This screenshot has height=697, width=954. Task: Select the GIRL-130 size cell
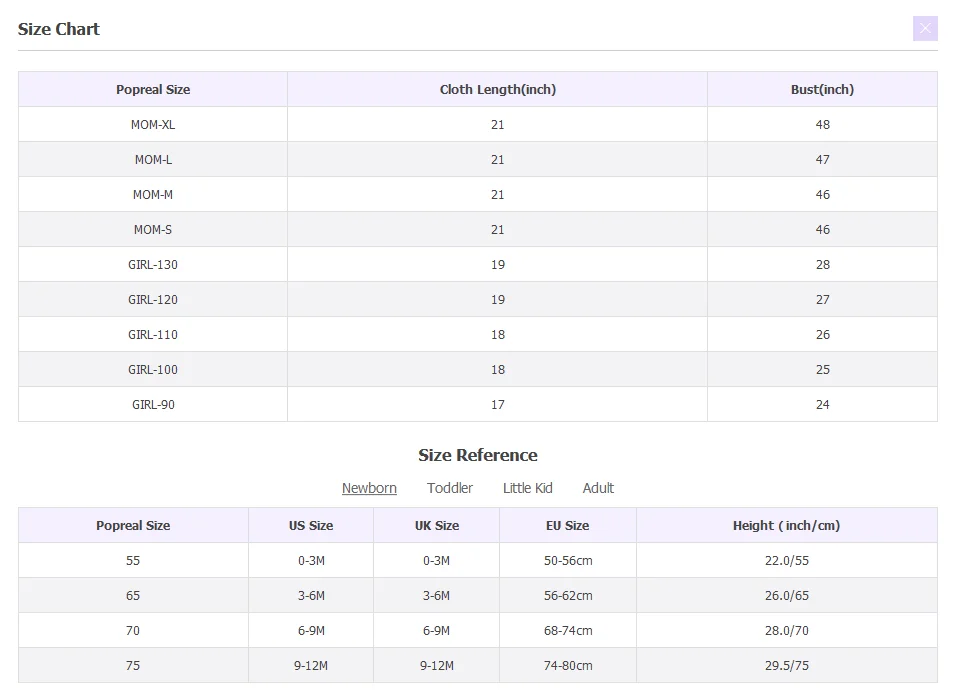click(153, 264)
